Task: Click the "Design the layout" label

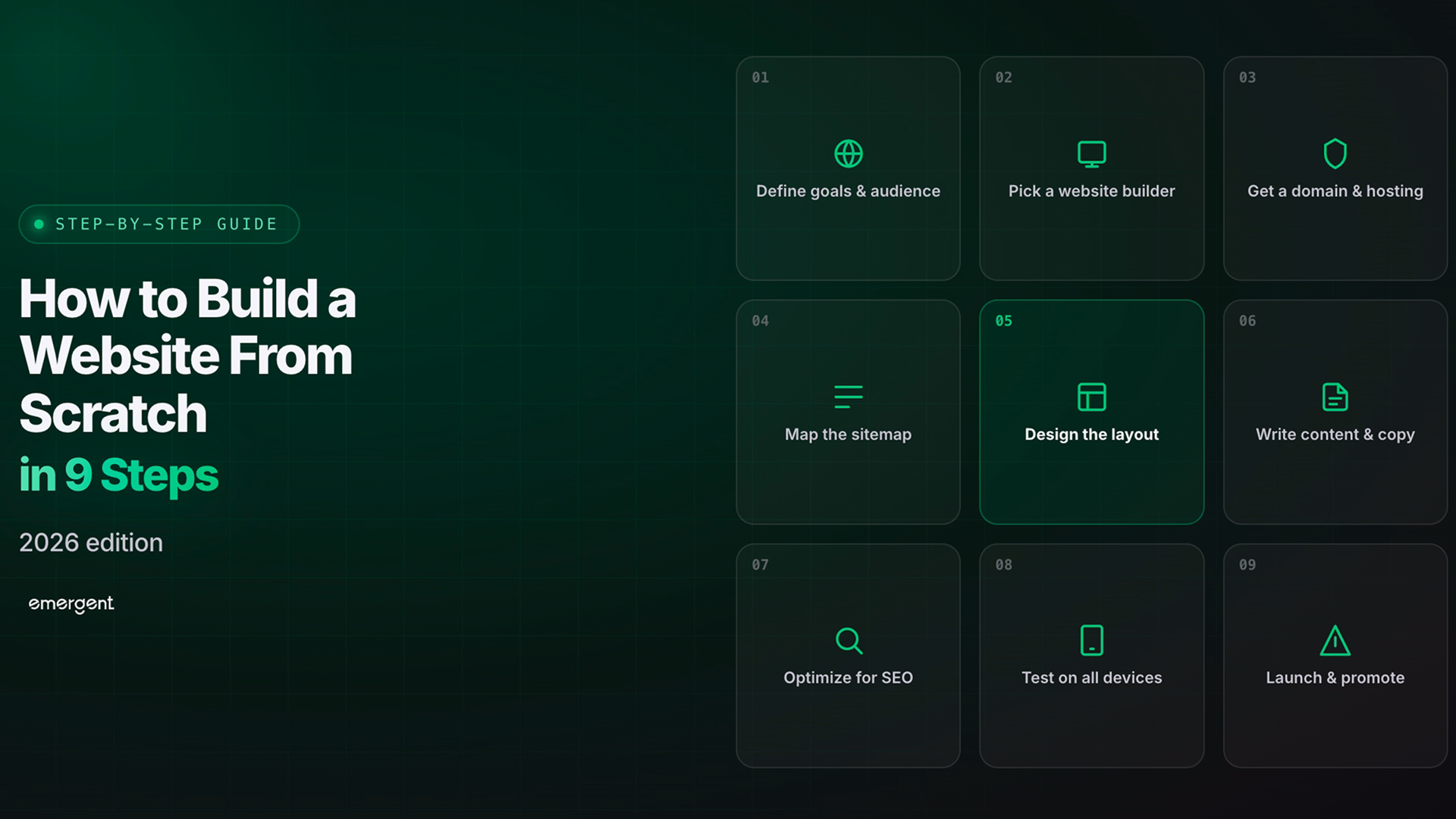Action: (1091, 435)
